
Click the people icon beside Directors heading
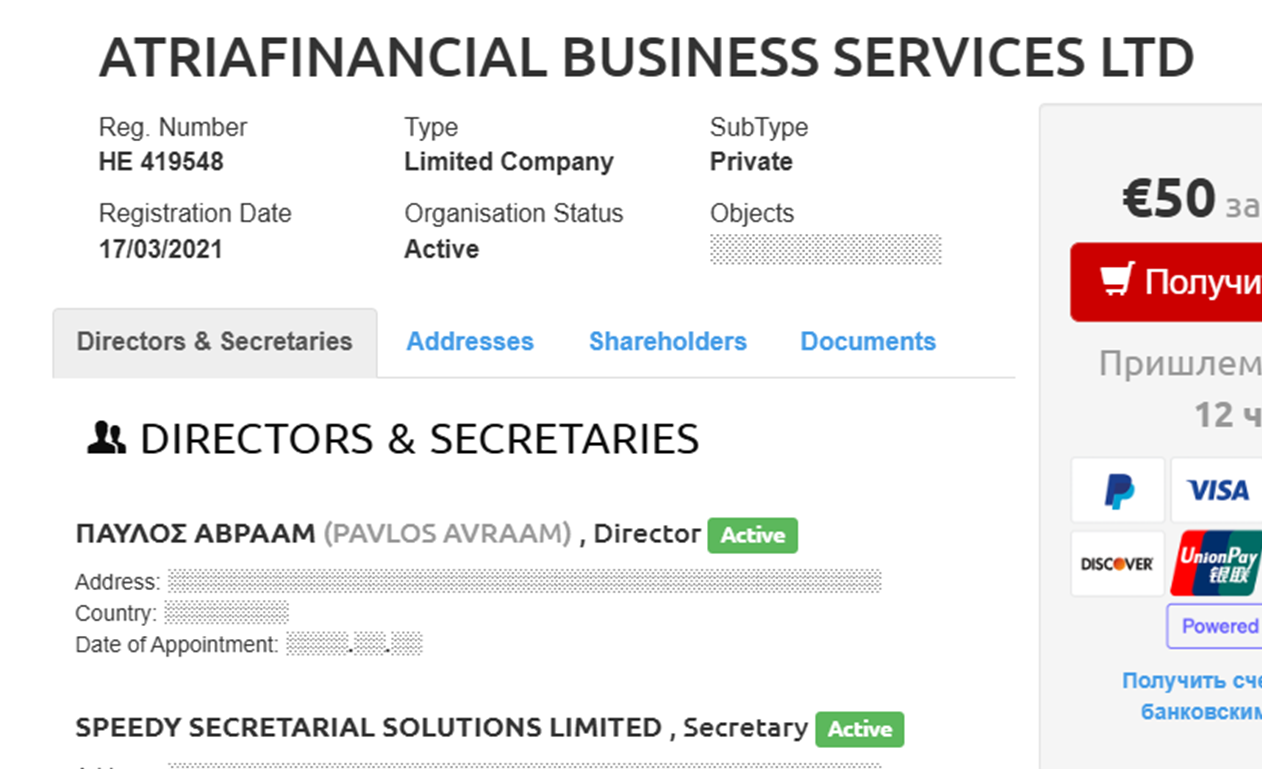point(106,439)
